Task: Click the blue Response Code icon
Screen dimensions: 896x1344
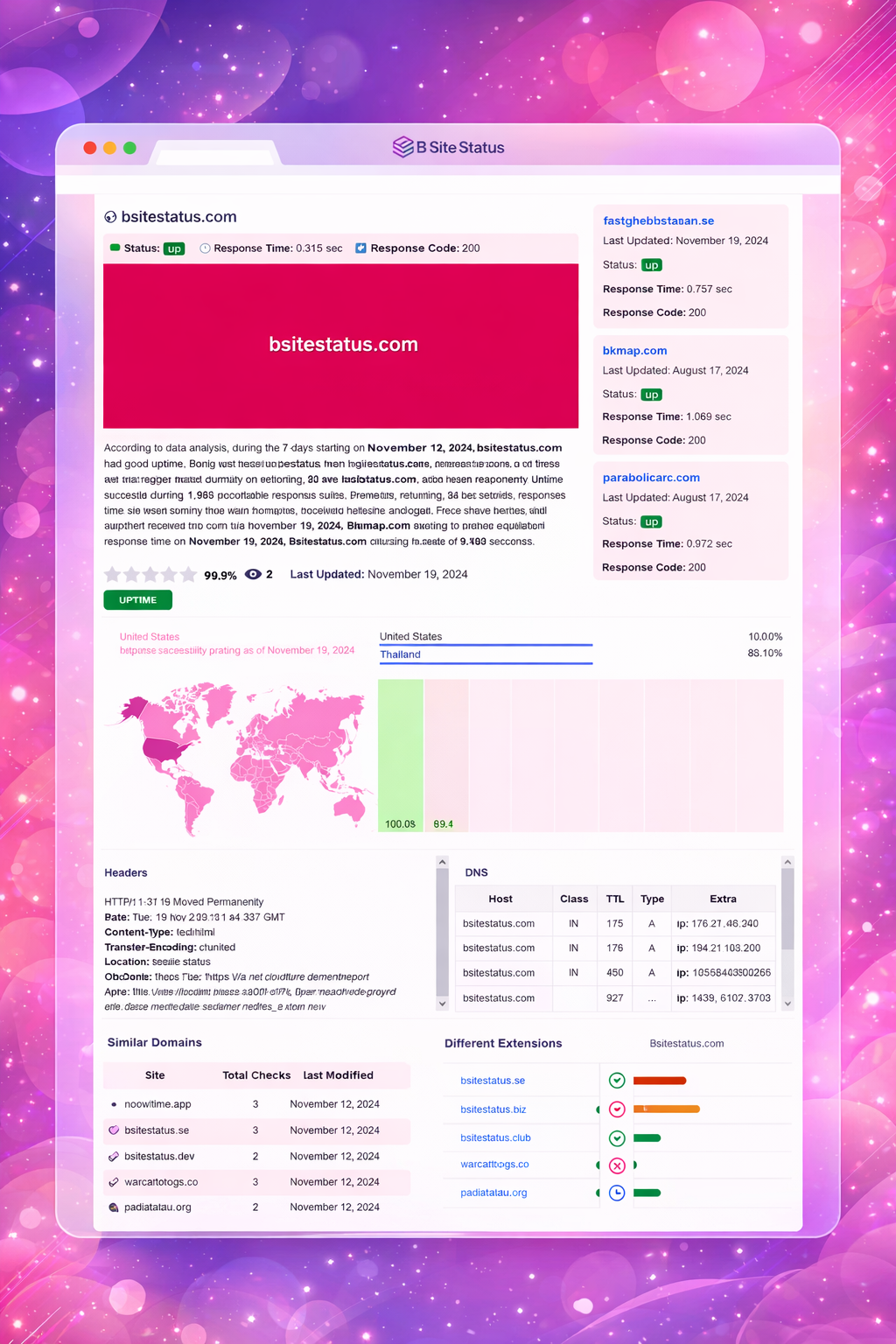Action: (x=360, y=248)
